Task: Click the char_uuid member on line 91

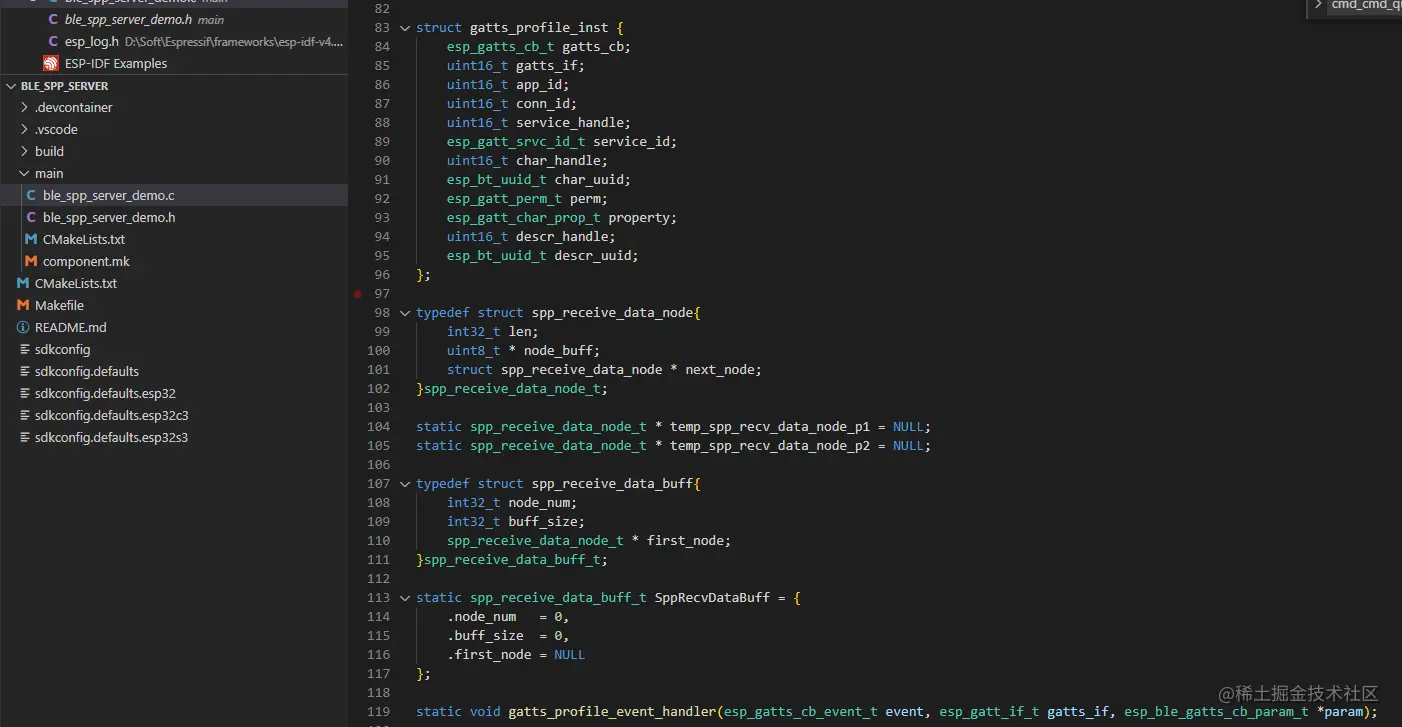Action: click(x=589, y=180)
